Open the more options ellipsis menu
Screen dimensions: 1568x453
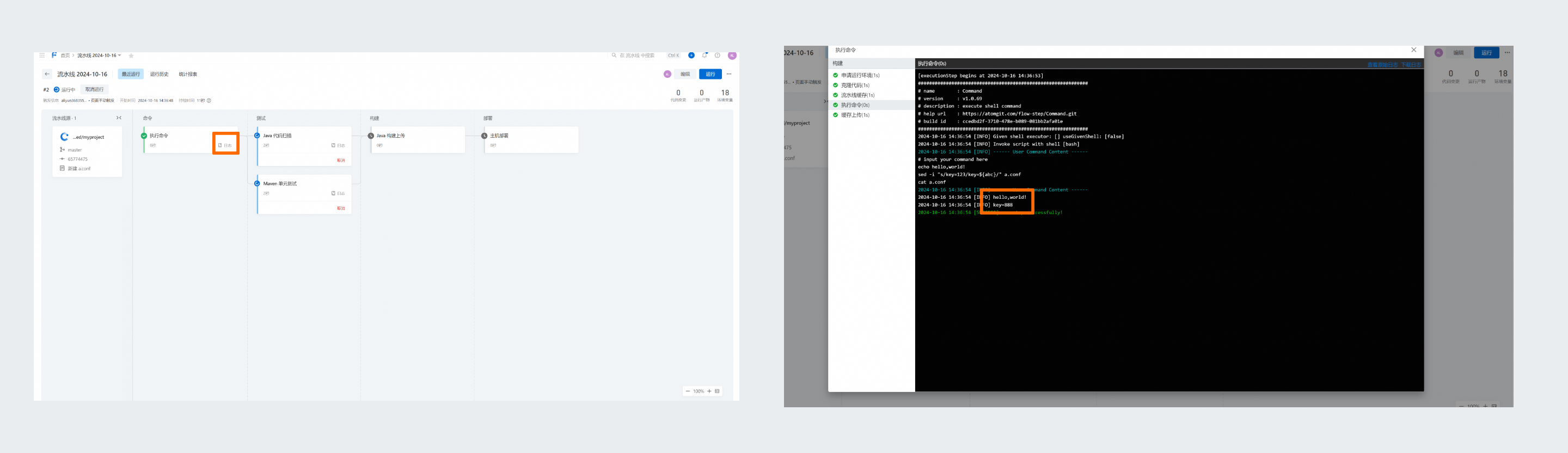pyautogui.click(x=728, y=74)
